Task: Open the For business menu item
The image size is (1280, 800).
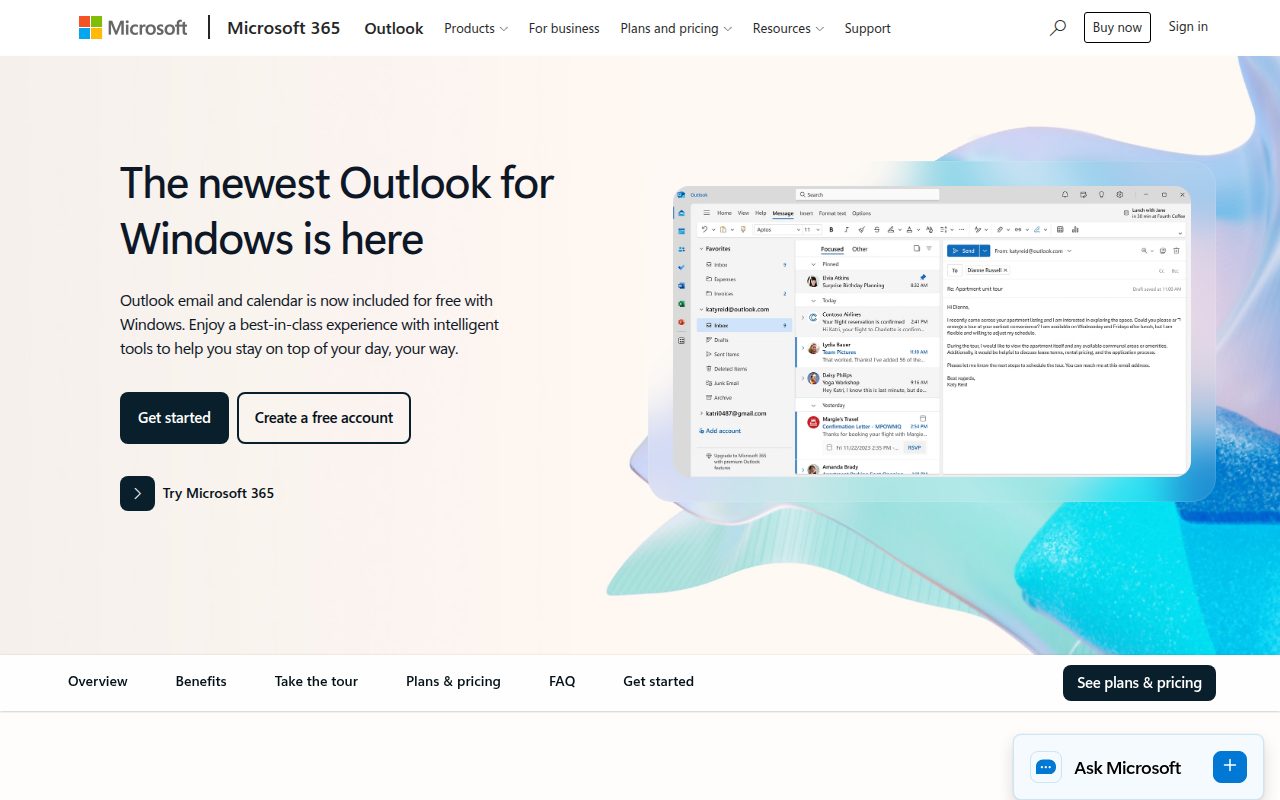Action: [564, 28]
